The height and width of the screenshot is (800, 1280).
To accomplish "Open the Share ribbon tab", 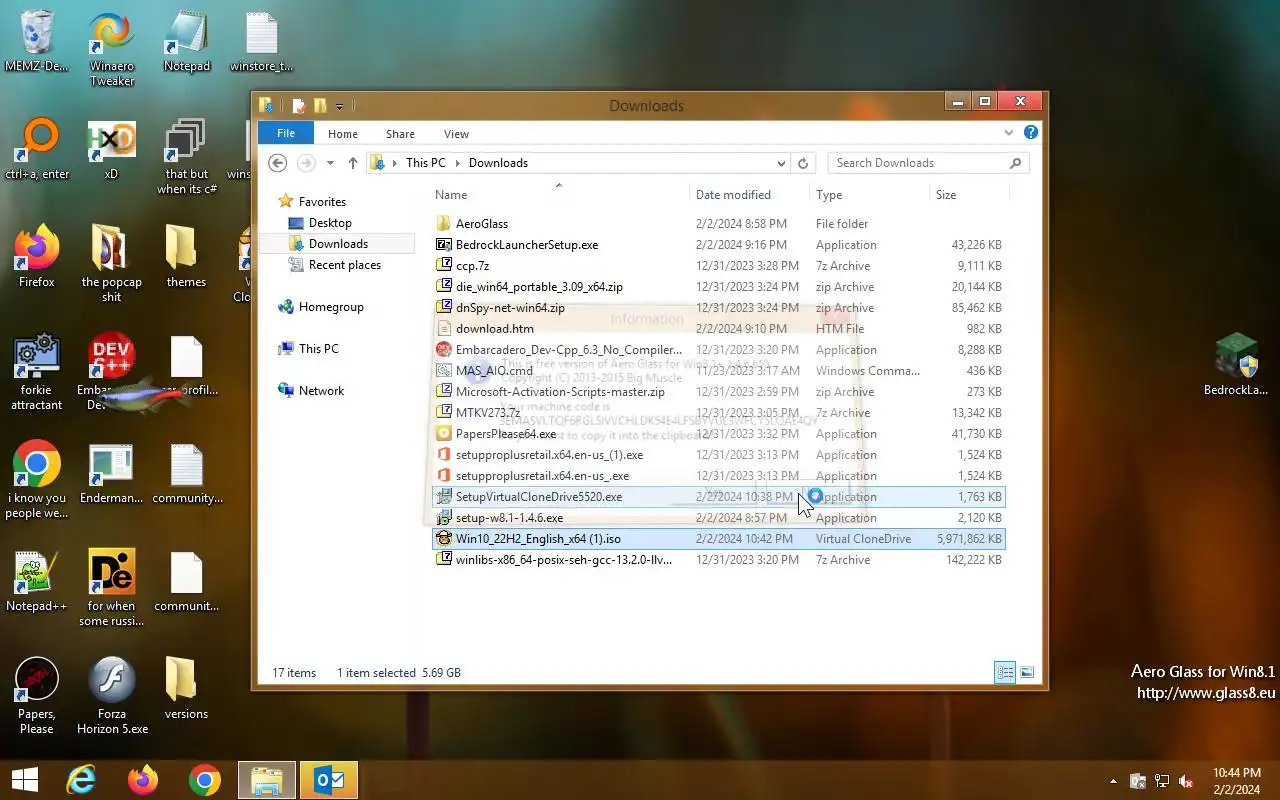I will pos(400,134).
